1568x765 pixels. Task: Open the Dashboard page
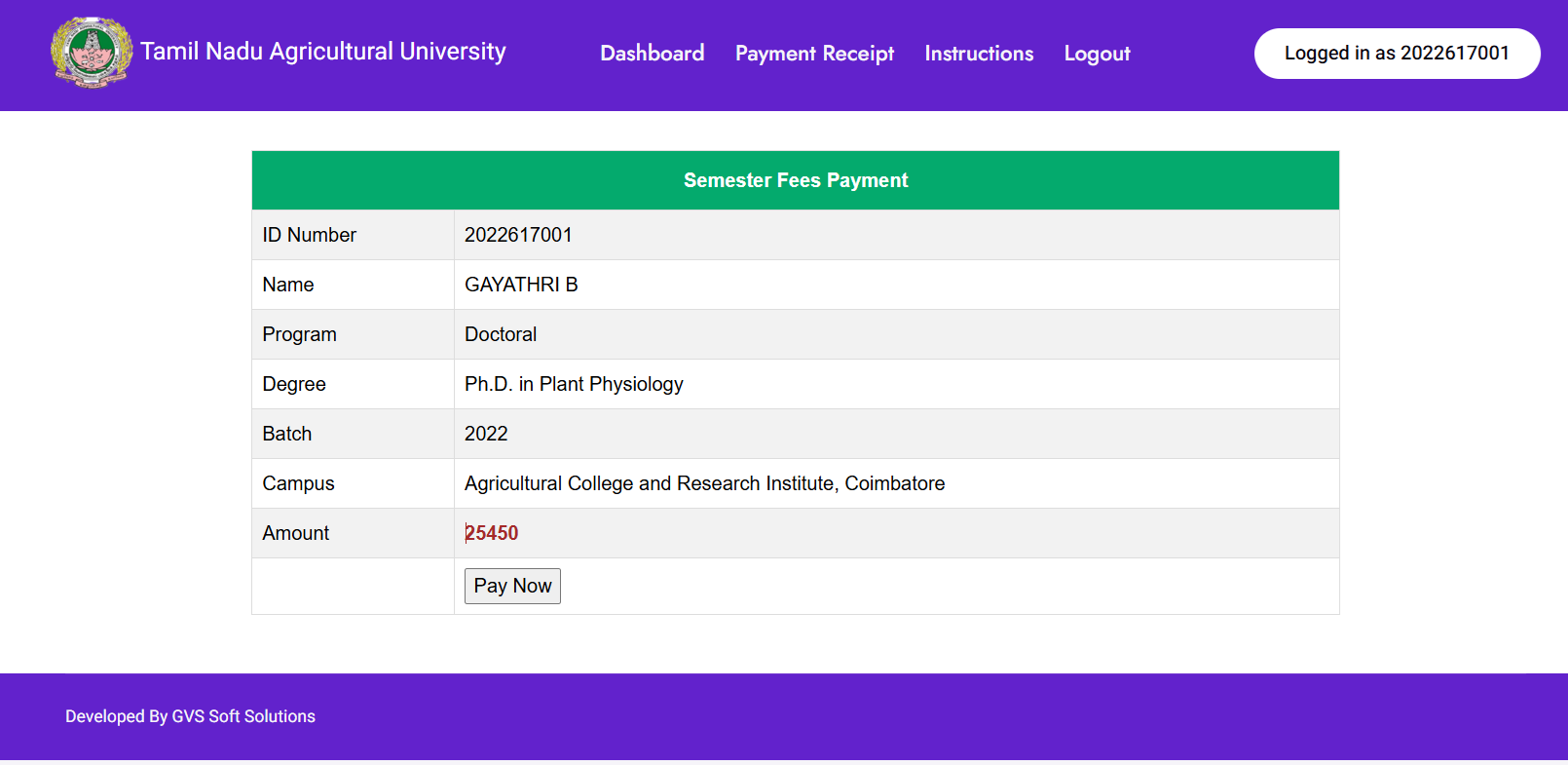652,54
